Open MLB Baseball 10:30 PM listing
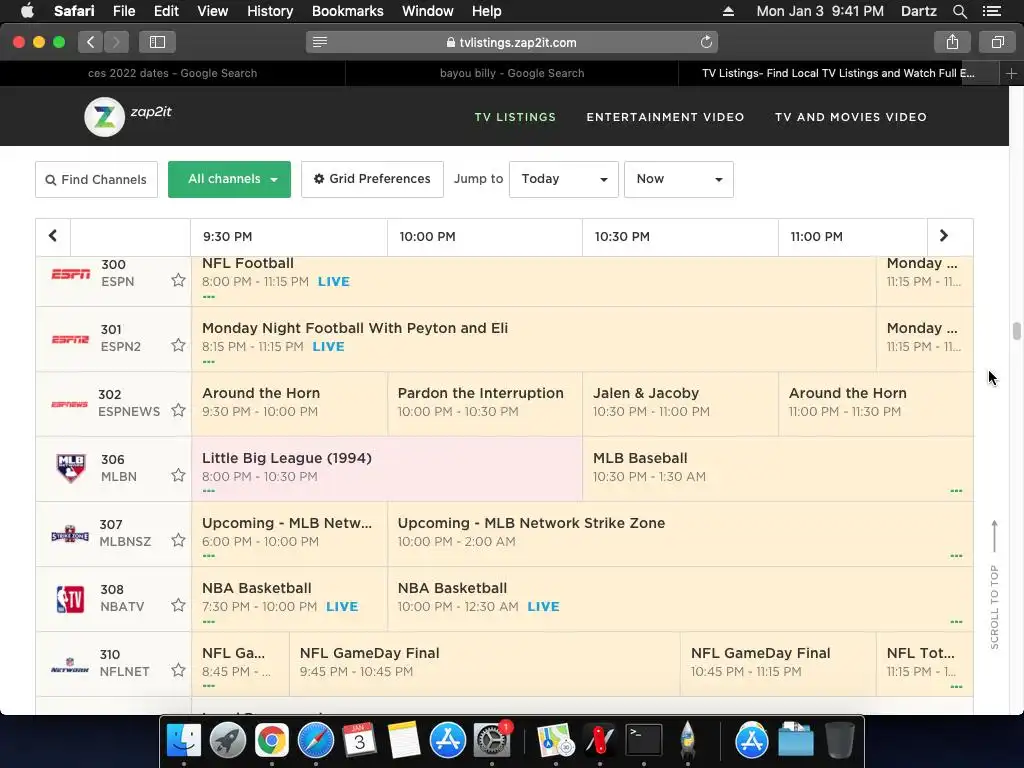1024x768 pixels. coord(778,468)
